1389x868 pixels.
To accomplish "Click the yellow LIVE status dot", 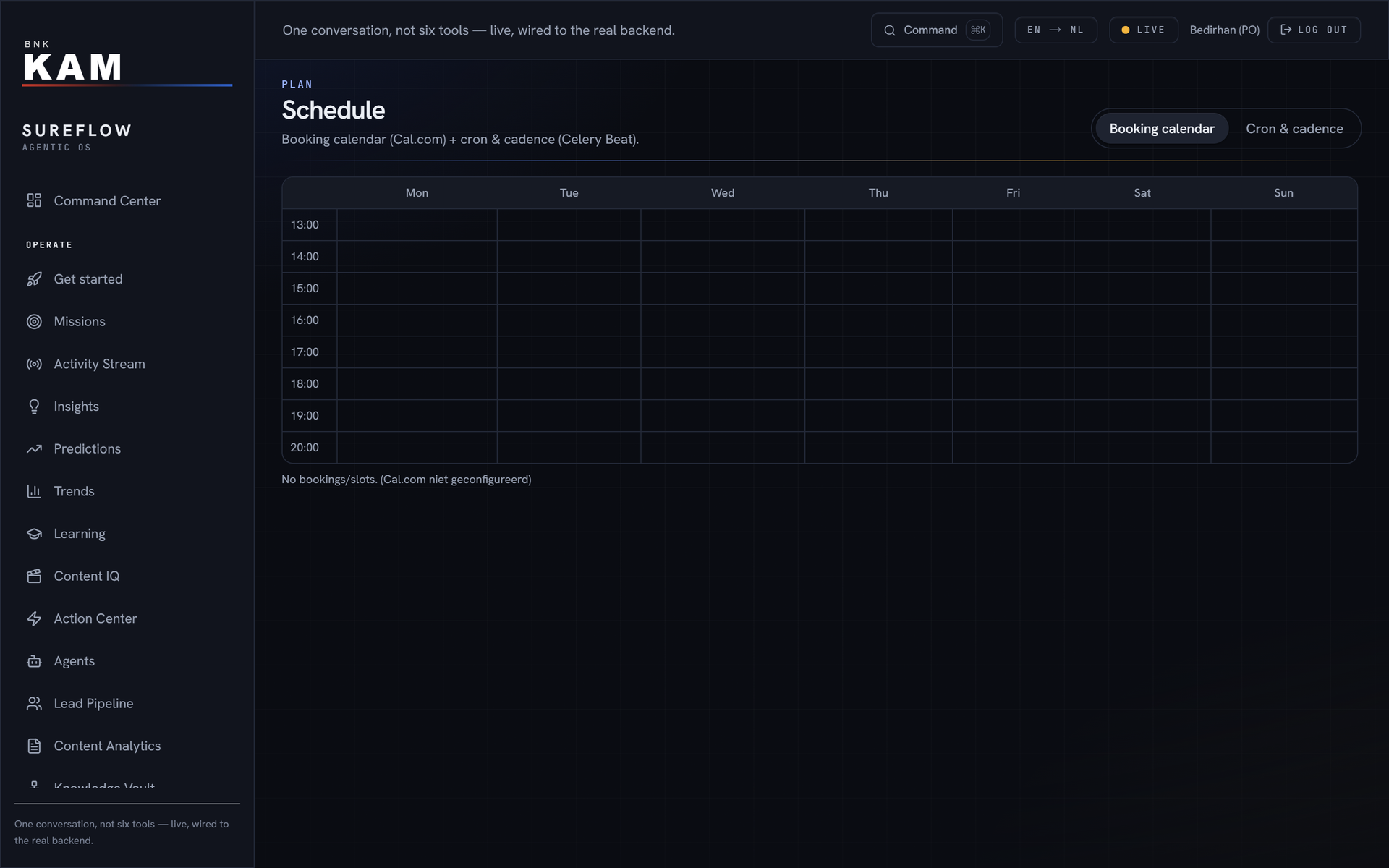I will pyautogui.click(x=1125, y=30).
